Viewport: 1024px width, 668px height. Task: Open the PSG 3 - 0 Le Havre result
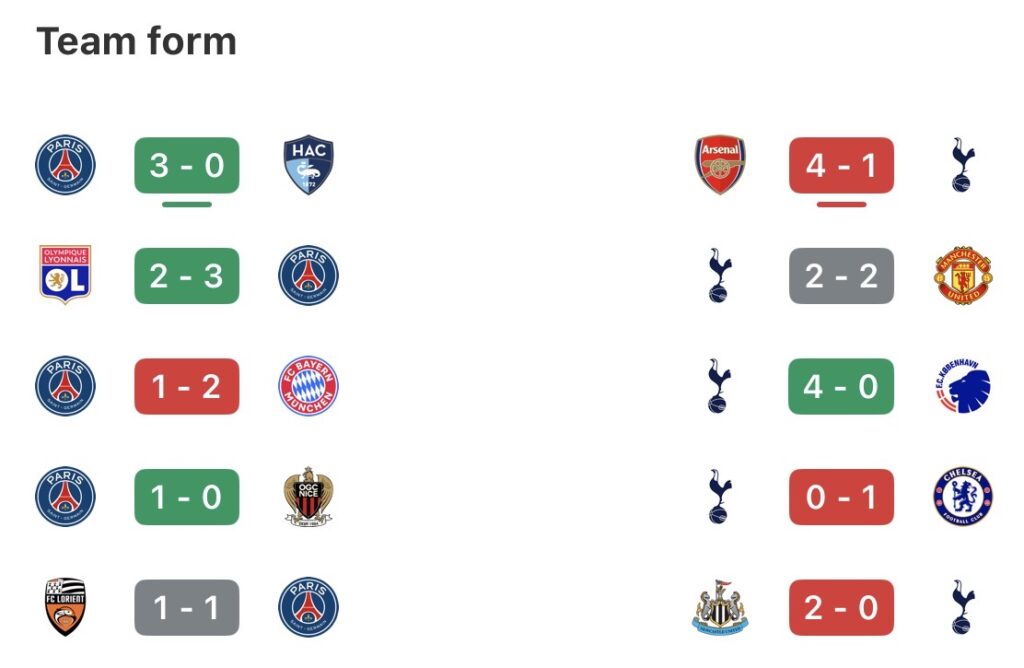pos(187,165)
